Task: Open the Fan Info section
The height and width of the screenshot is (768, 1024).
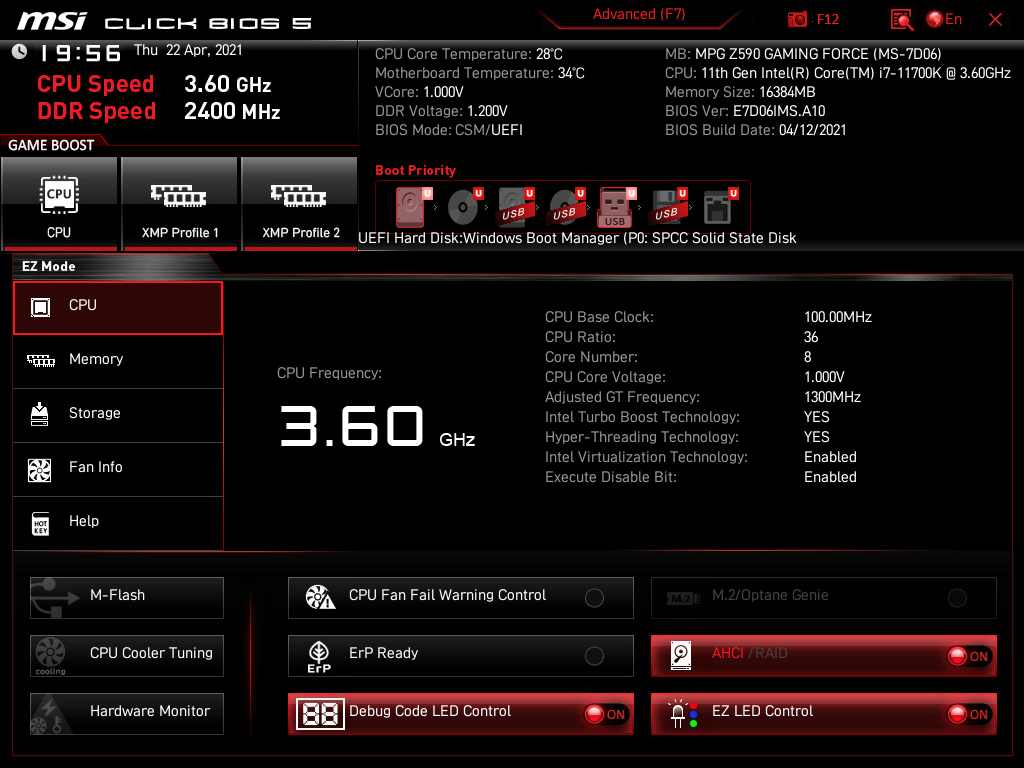Action: [118, 470]
